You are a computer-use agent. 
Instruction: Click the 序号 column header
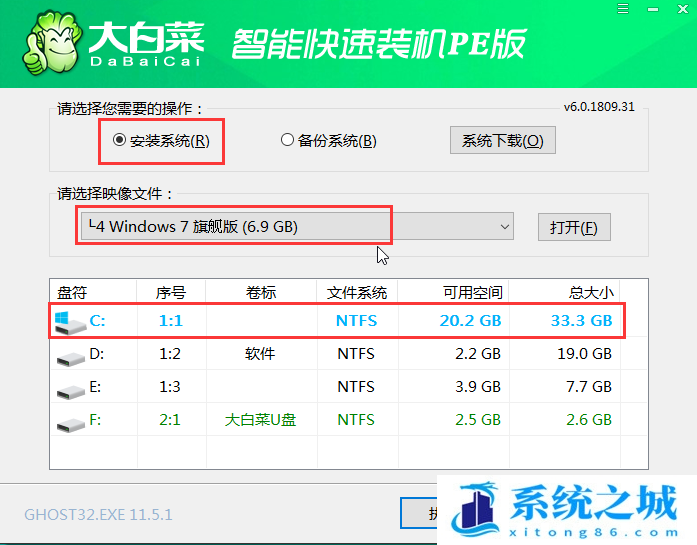(x=171, y=293)
